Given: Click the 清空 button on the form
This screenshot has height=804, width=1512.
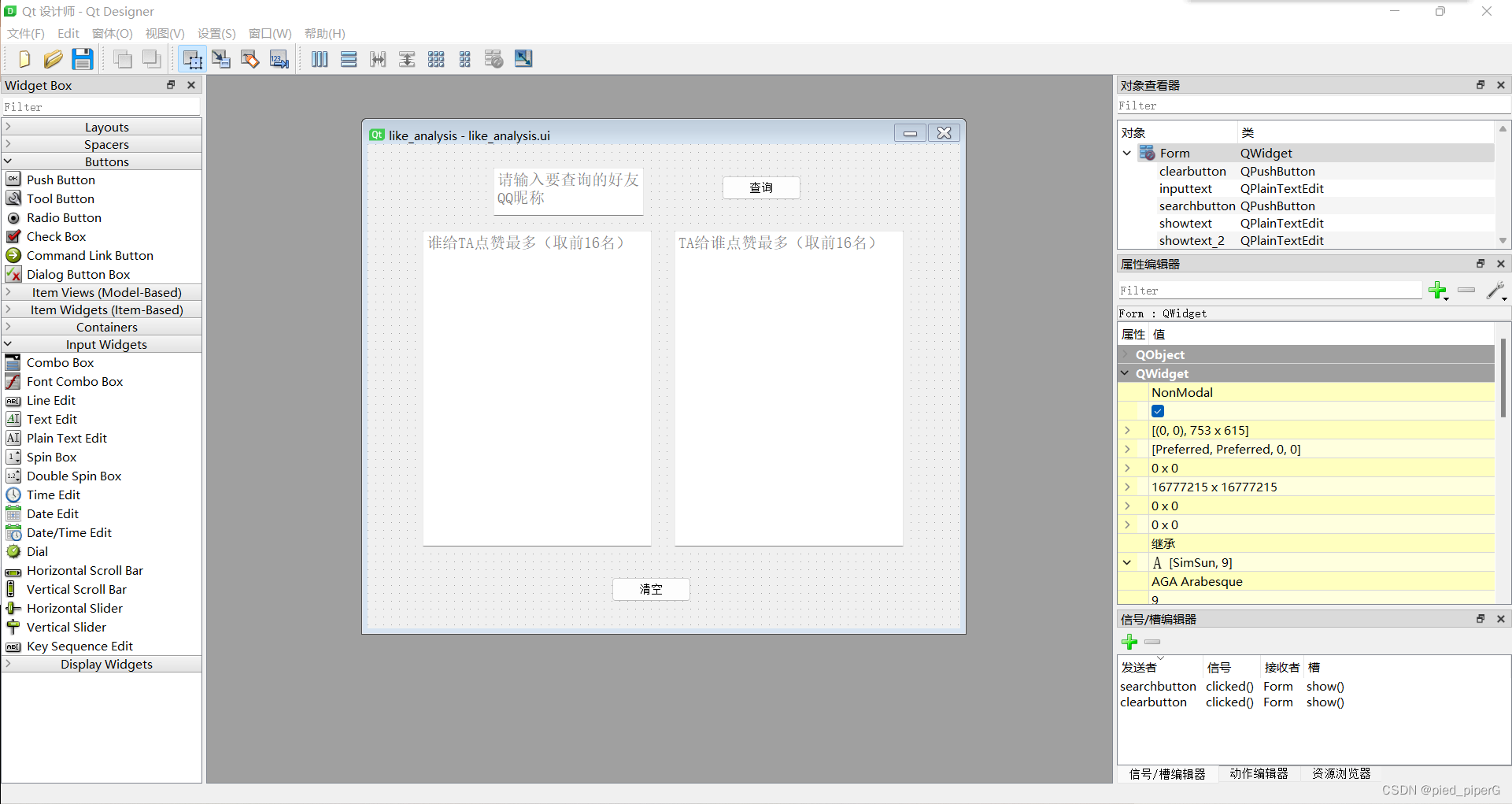Looking at the screenshot, I should pyautogui.click(x=651, y=589).
